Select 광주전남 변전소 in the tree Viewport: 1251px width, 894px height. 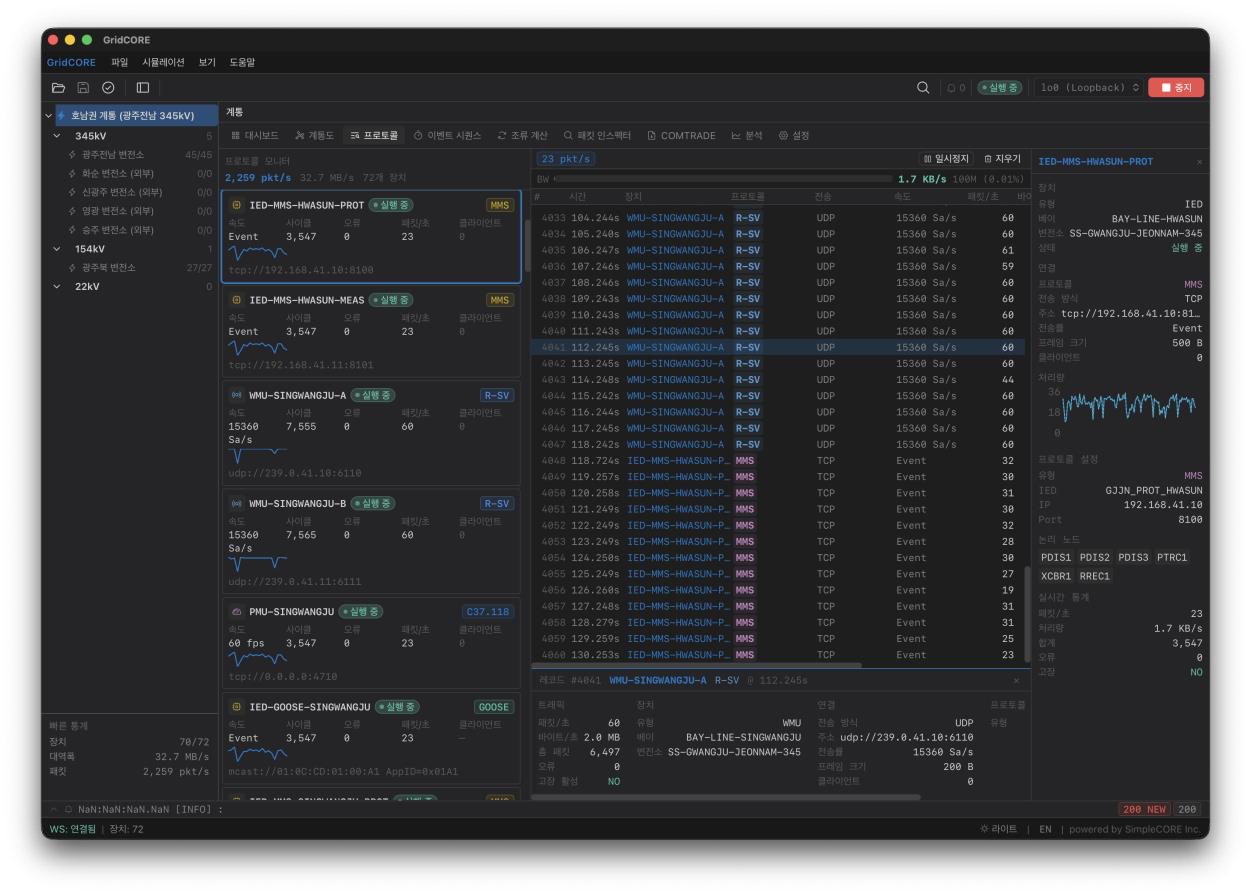click(x=130, y=155)
